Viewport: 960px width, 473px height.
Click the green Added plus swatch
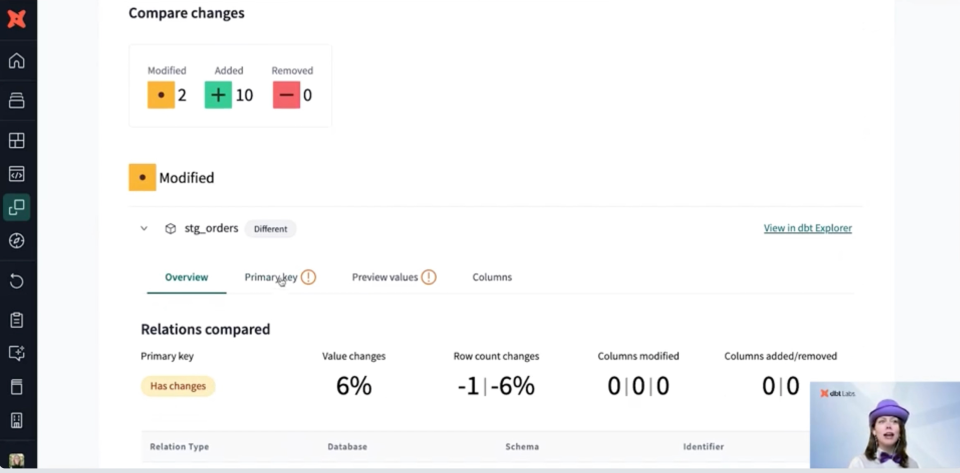[218, 95]
